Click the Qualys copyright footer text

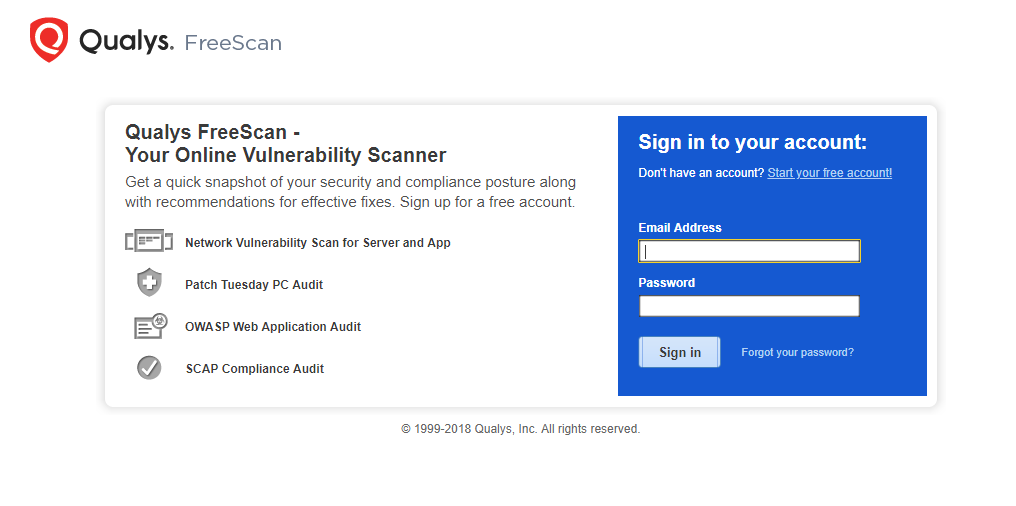coord(520,429)
